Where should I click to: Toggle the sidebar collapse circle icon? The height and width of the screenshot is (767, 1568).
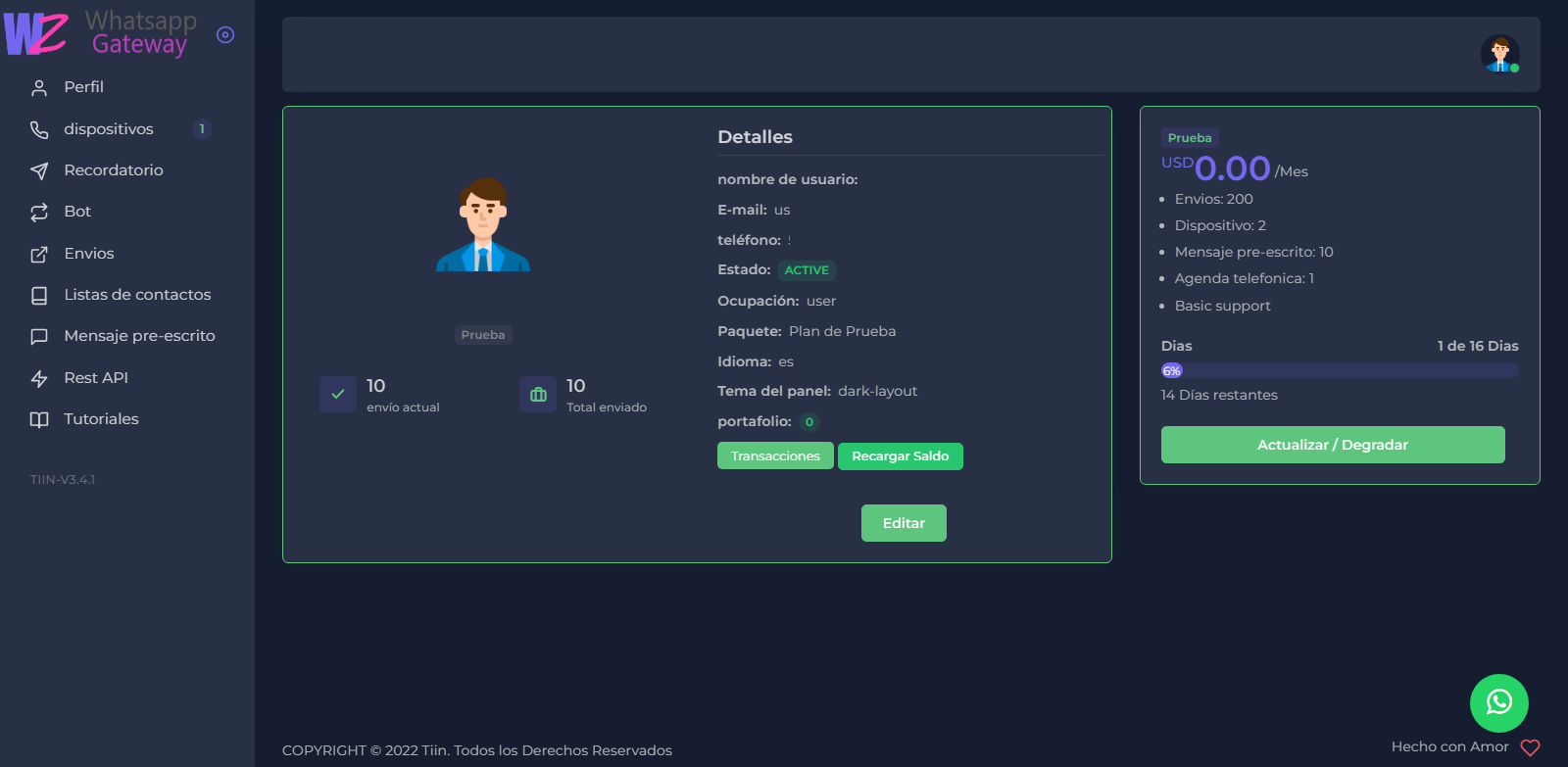[225, 35]
